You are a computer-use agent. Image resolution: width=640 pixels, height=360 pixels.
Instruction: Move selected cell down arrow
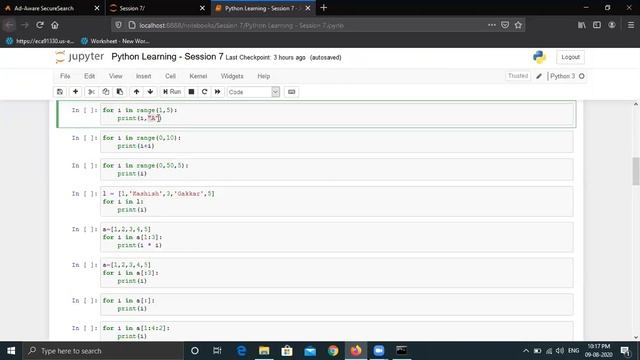[150, 92]
